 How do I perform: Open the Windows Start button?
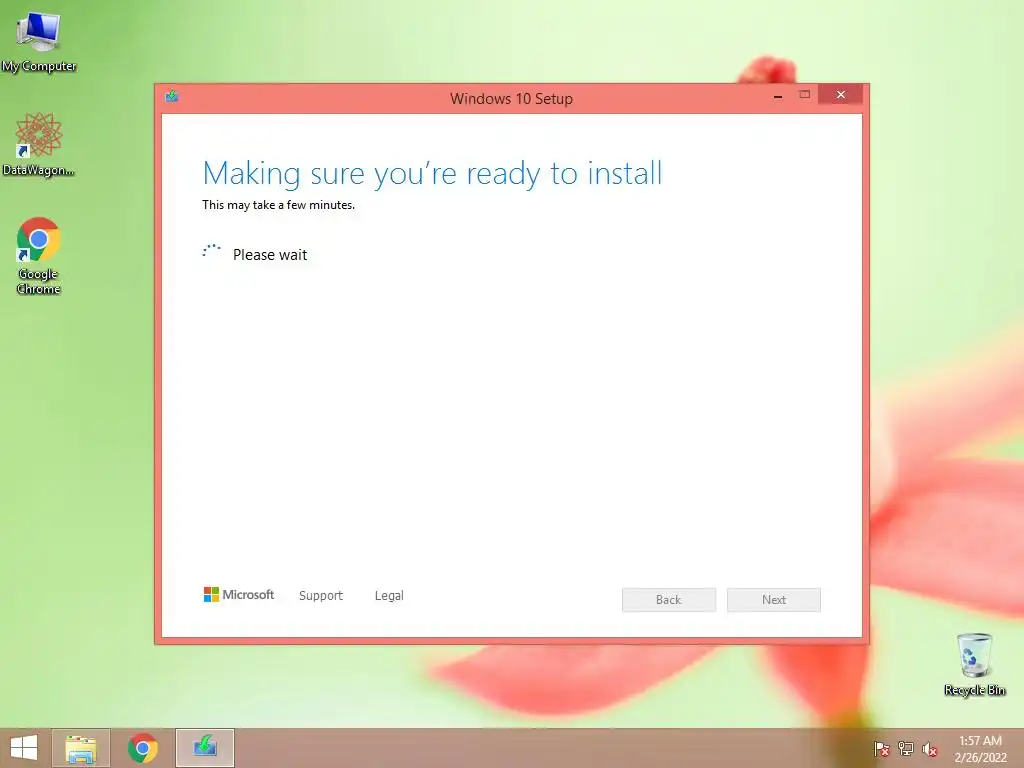(x=24, y=748)
